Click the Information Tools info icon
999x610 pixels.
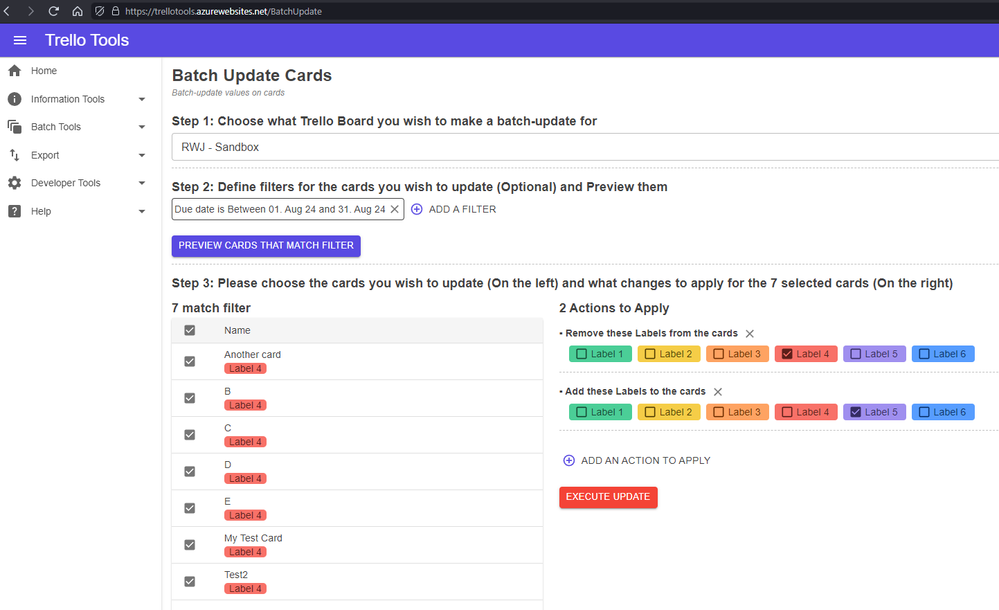[x=14, y=99]
